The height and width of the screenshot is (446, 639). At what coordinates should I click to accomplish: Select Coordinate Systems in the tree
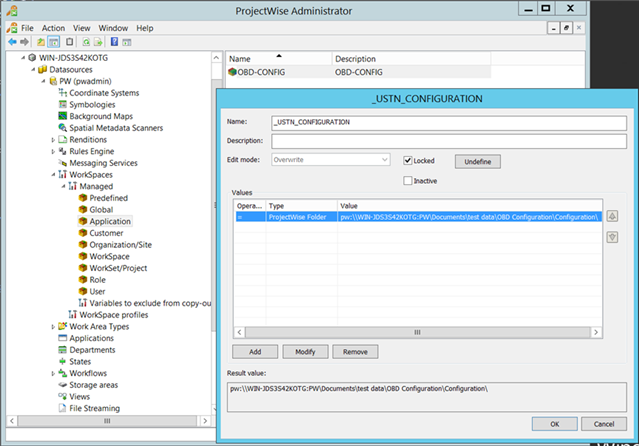[104, 93]
